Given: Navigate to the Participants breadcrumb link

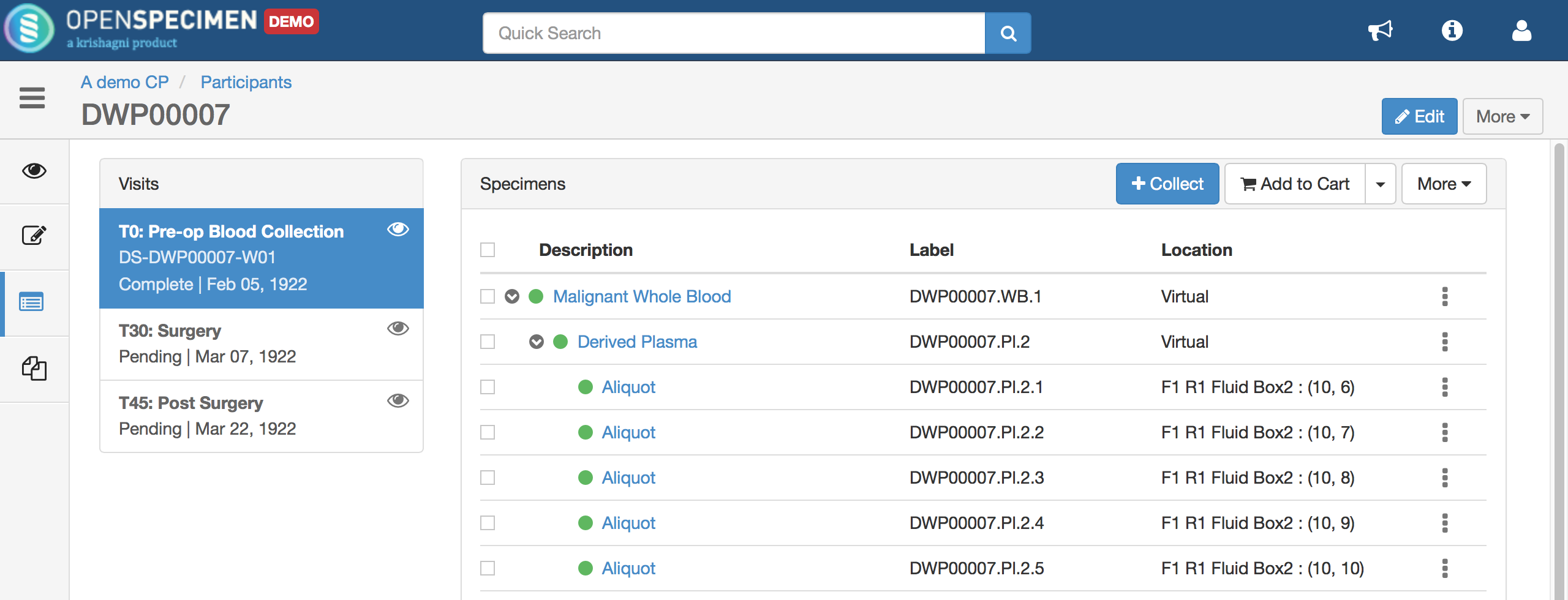Looking at the screenshot, I should click(246, 81).
